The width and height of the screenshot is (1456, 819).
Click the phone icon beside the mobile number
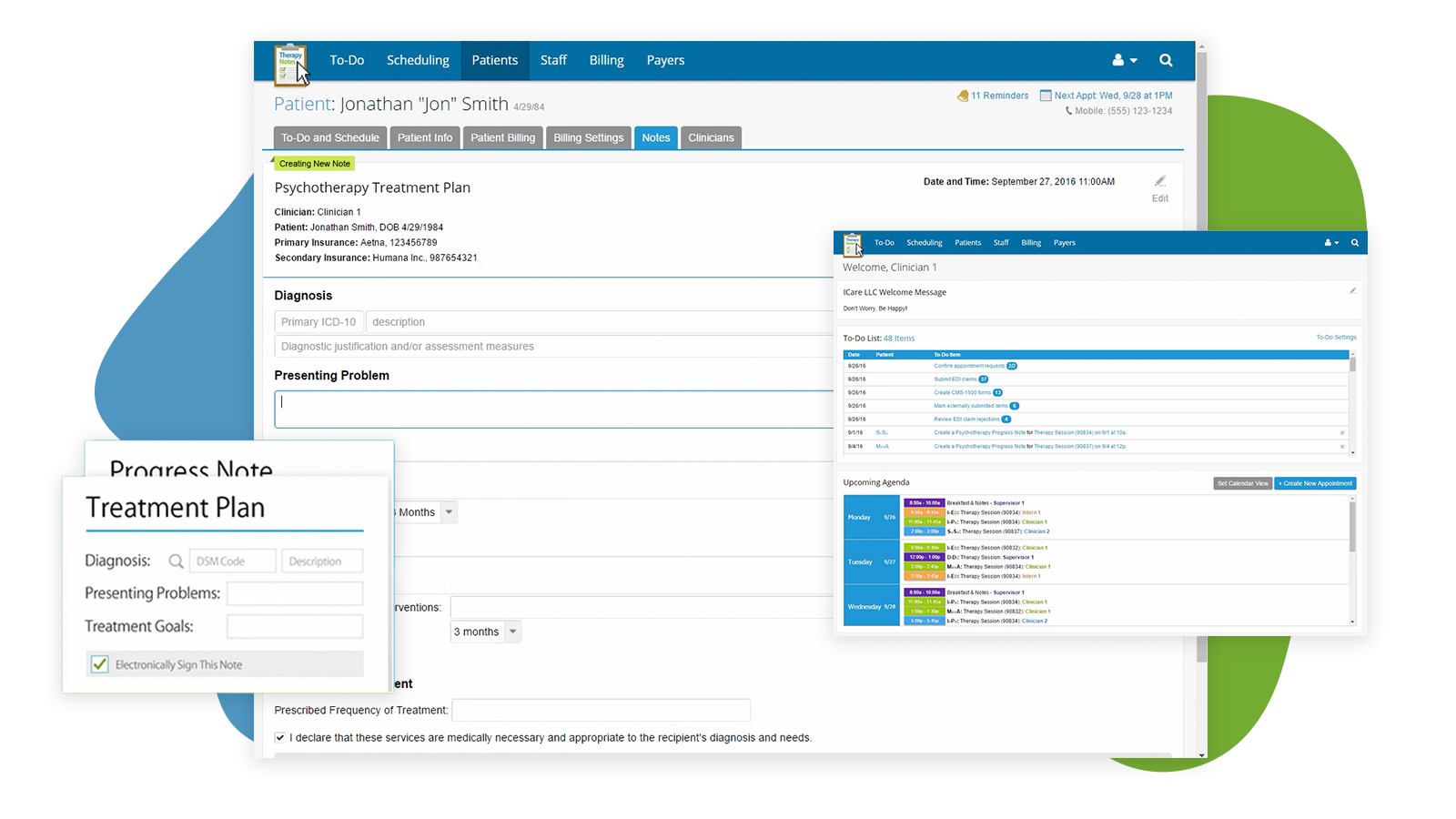click(x=1068, y=110)
